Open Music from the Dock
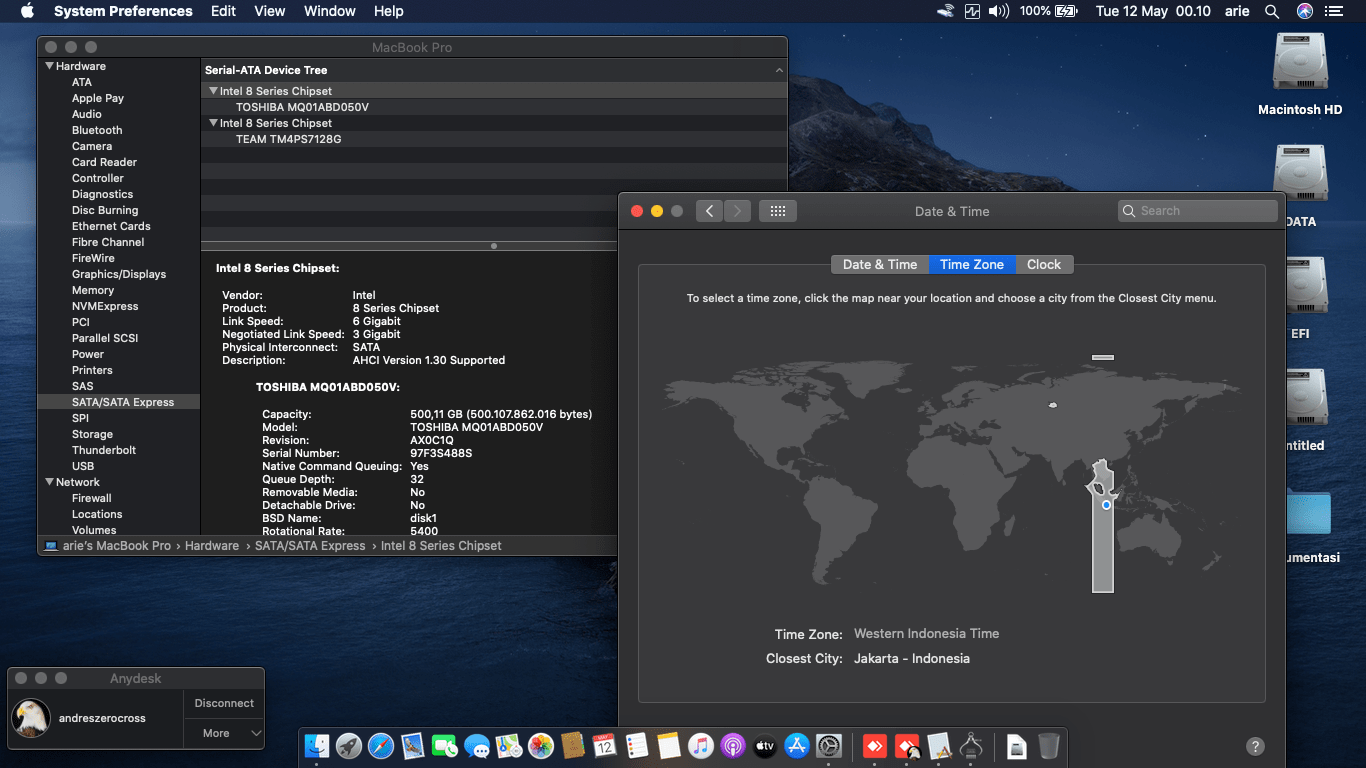The image size is (1366, 768). (x=701, y=745)
